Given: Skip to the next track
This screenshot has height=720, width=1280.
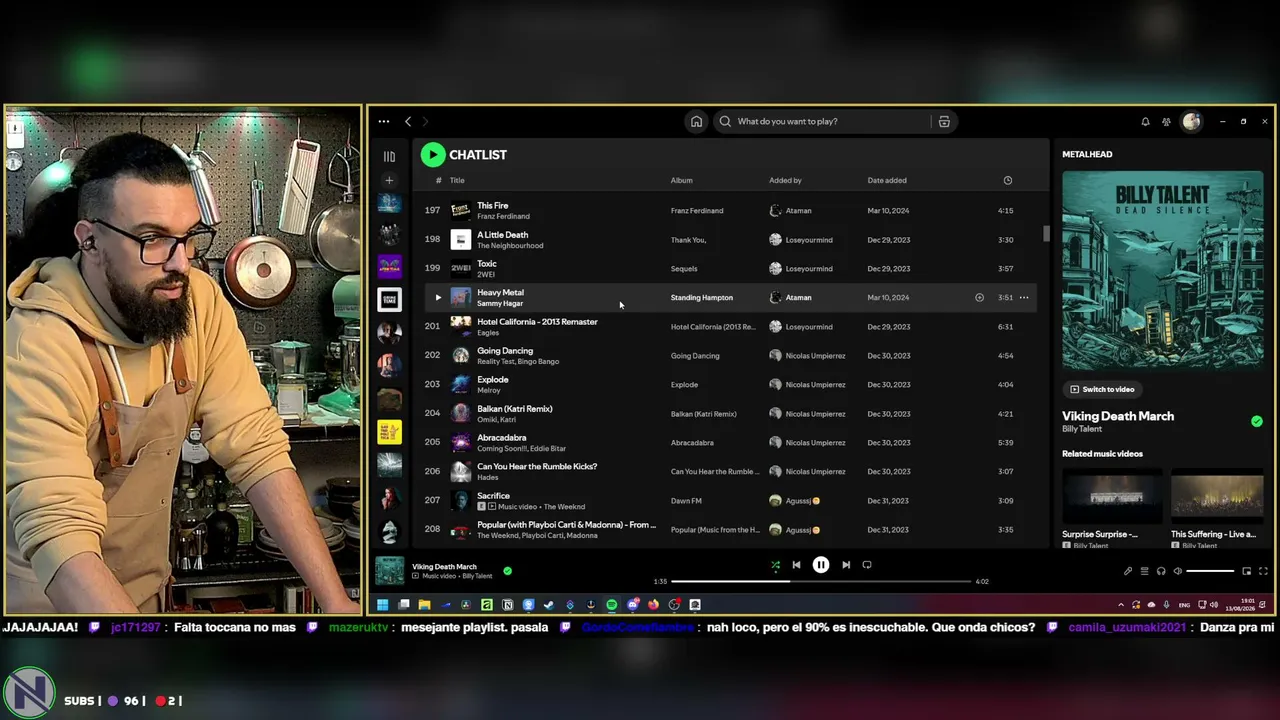Looking at the screenshot, I should pyautogui.click(x=845, y=565).
